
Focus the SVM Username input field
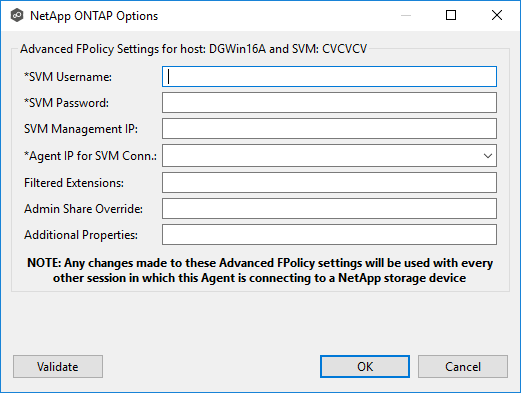(x=329, y=77)
